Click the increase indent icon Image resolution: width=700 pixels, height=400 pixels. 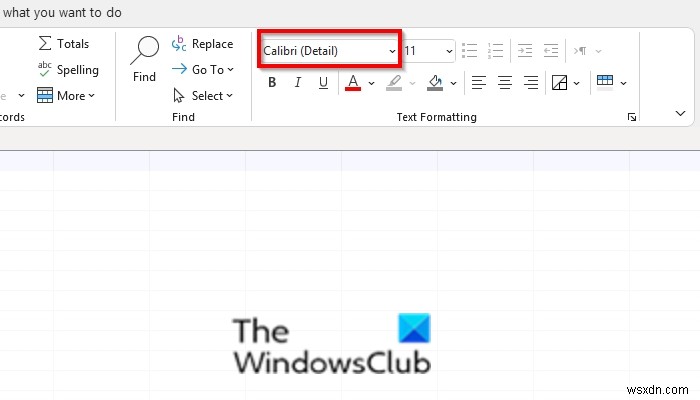coord(525,51)
